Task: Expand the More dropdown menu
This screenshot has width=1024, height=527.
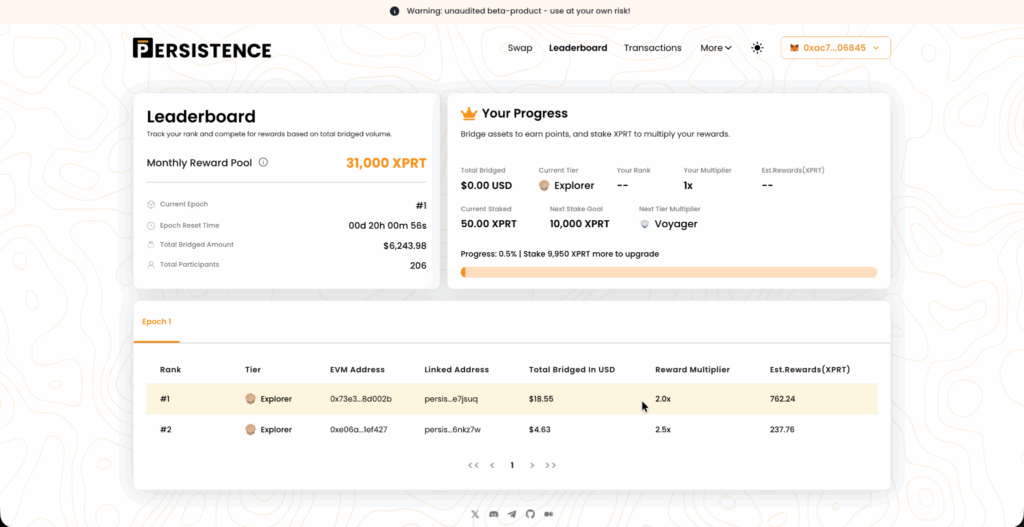Action: (x=715, y=48)
